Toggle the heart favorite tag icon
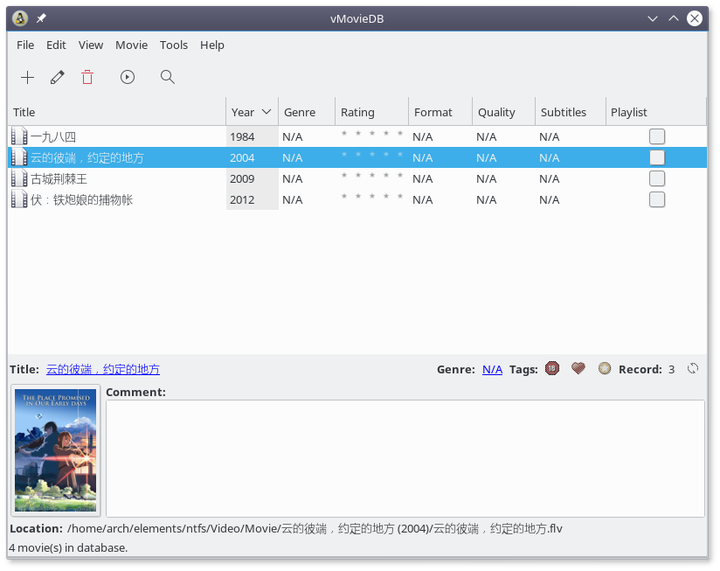Screen dimensions: 720x571 tap(578, 369)
